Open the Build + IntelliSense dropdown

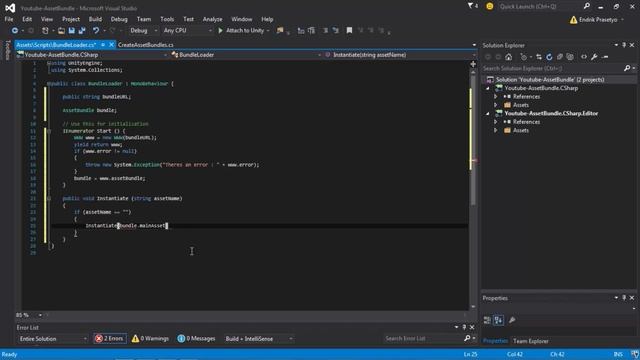coord(258,339)
